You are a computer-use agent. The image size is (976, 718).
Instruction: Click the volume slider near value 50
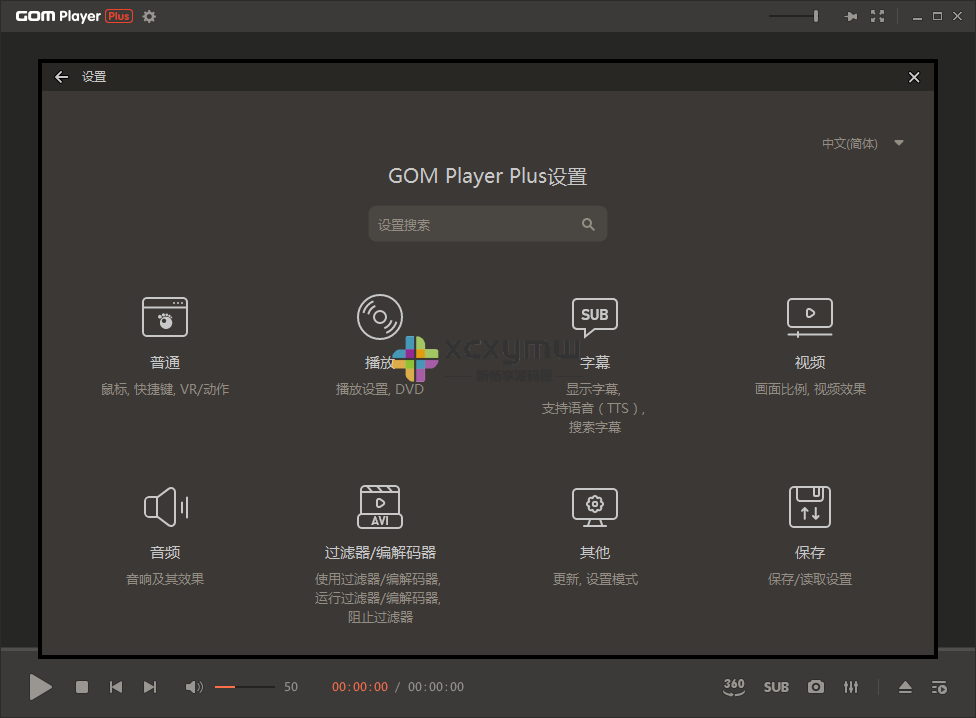243,687
